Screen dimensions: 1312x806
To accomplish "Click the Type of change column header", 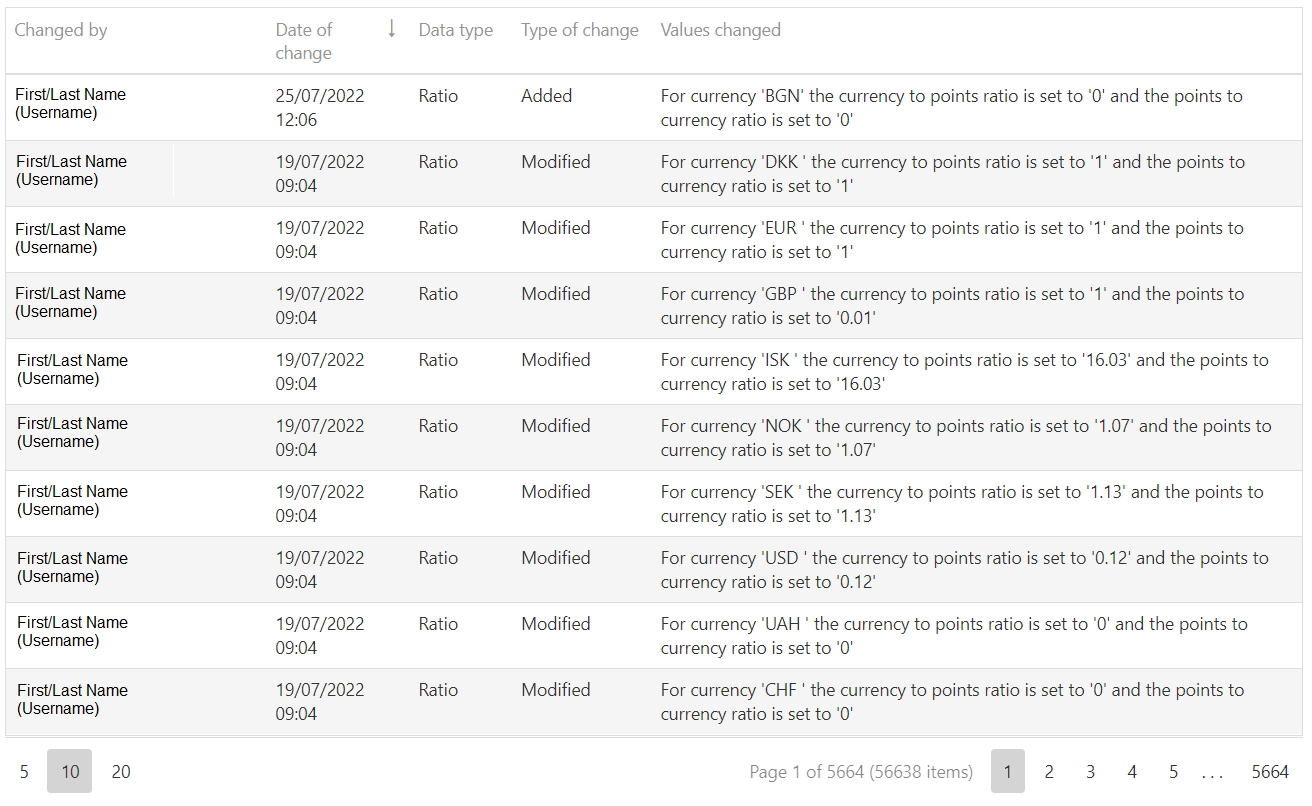I will coord(579,30).
